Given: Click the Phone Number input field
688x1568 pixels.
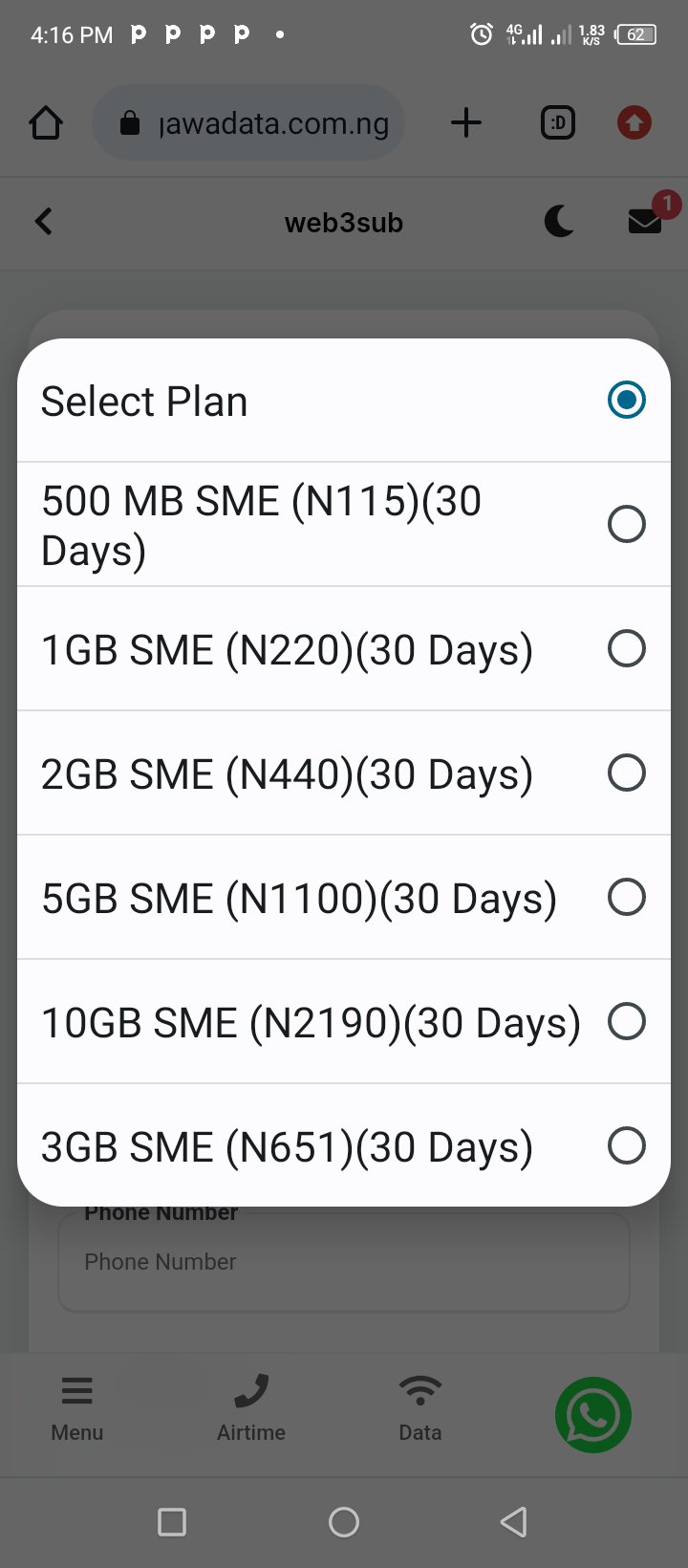Looking at the screenshot, I should (344, 1262).
